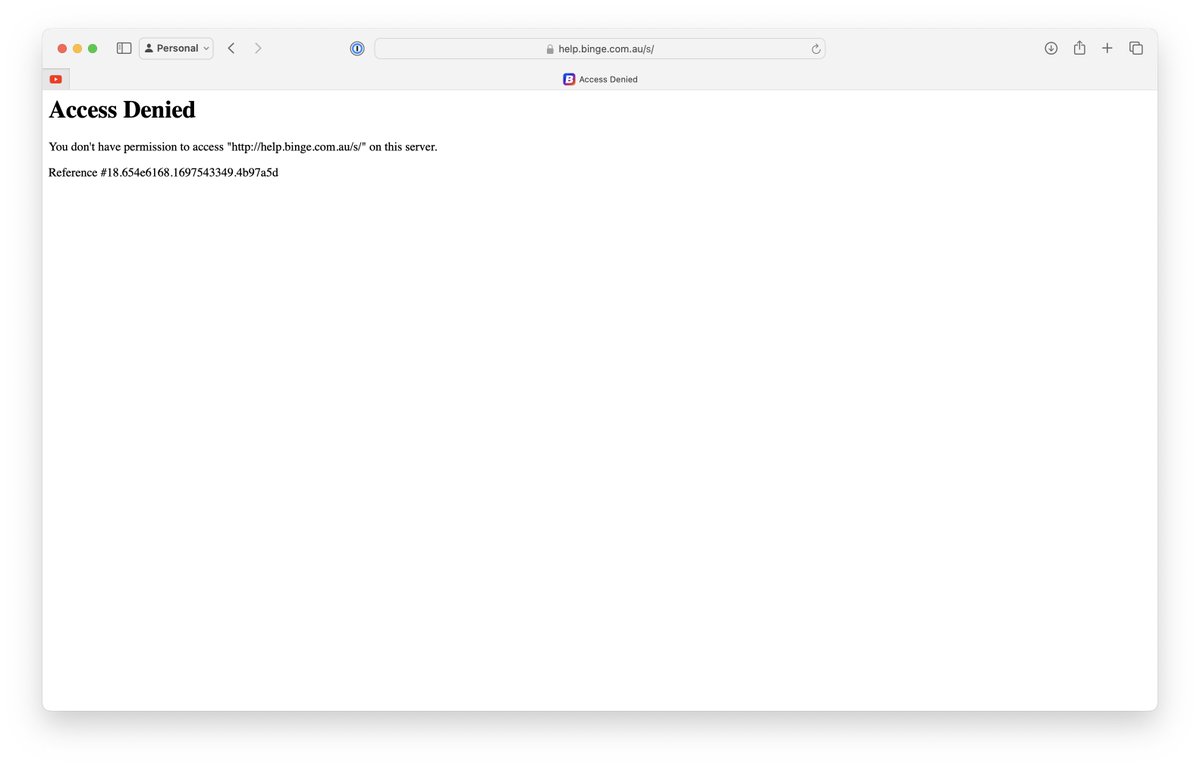Reload the page with the refresh icon
1200x767 pixels.
coord(816,48)
